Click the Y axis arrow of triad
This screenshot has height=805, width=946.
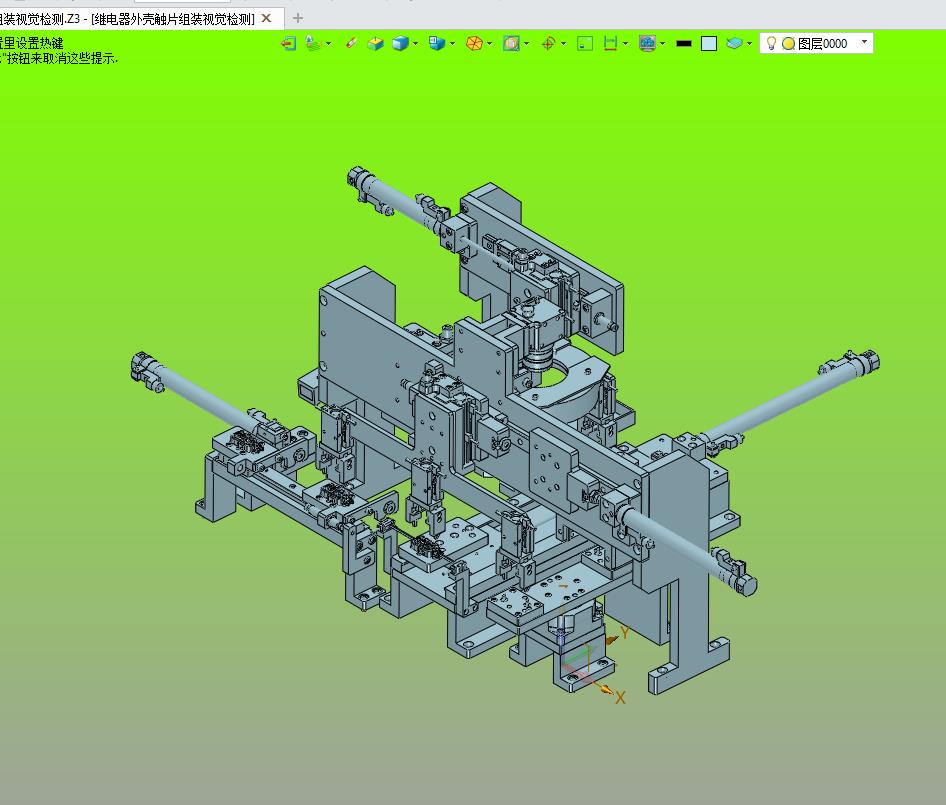pos(612,640)
